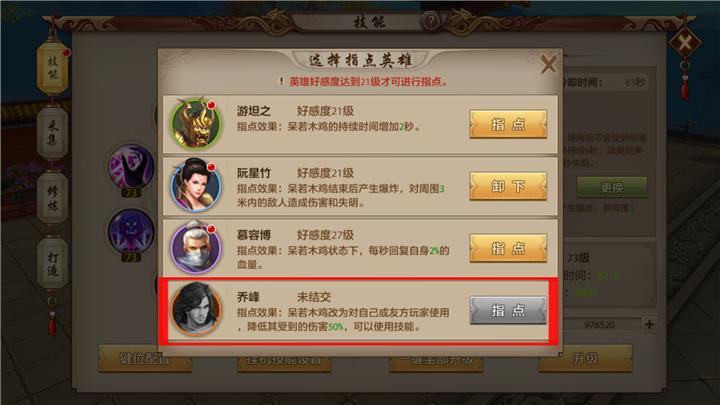Switch to 技能 lantern tab
Viewport: 720px width, 405px height.
pos(52,68)
